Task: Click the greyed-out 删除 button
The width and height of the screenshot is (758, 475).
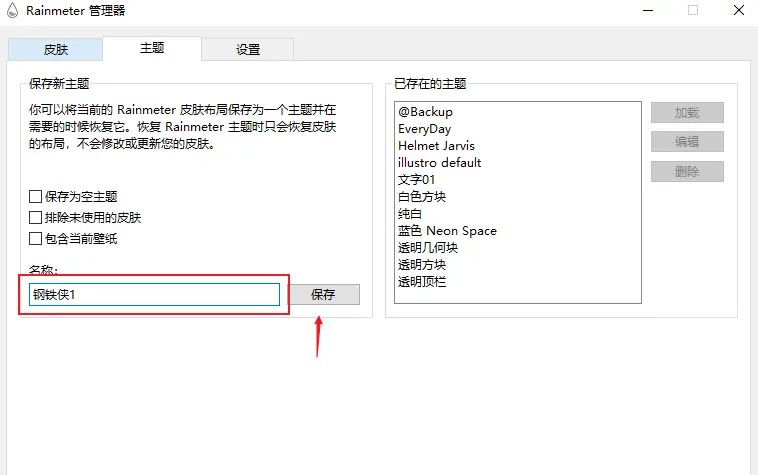Action: pos(687,172)
